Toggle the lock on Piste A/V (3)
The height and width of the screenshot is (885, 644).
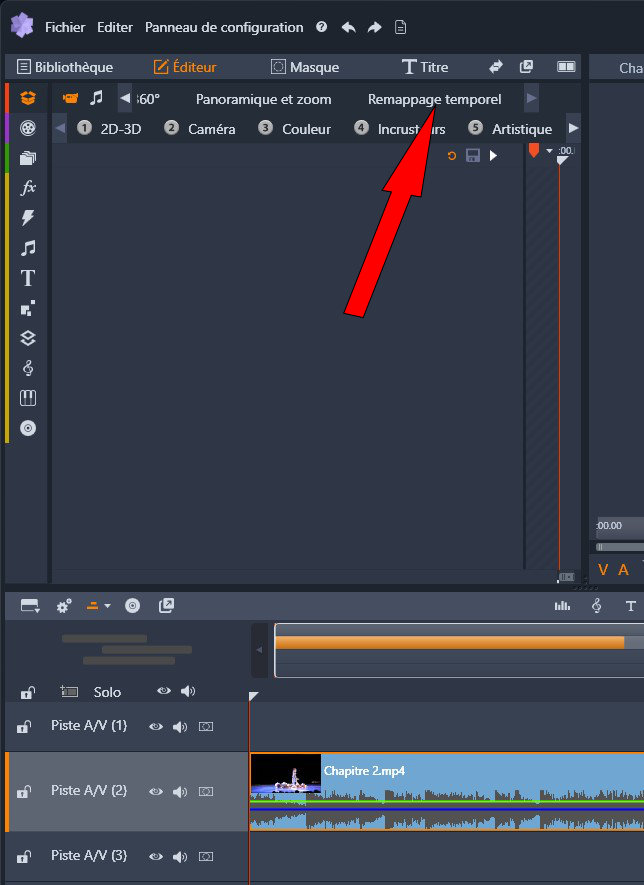point(25,857)
